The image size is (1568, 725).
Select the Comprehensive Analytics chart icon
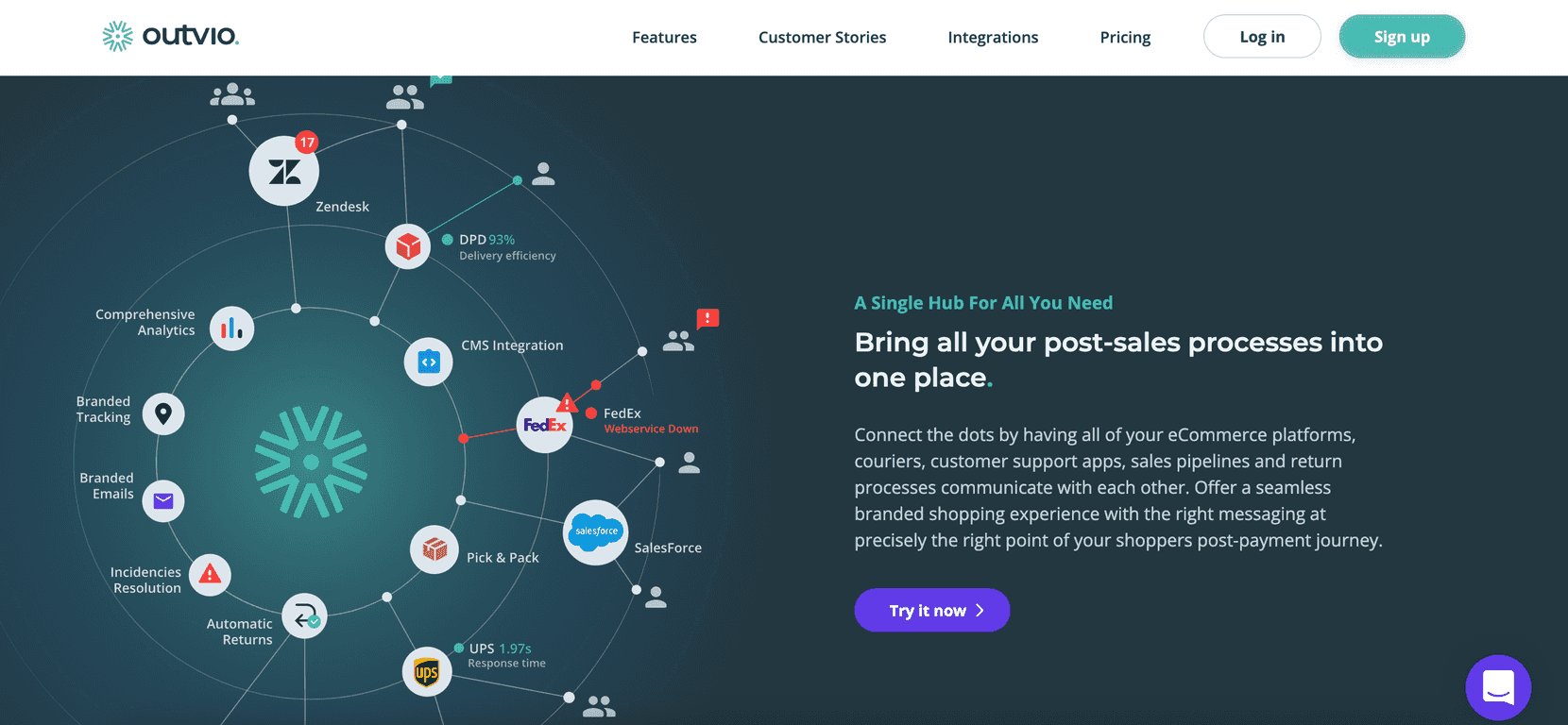pos(231,329)
